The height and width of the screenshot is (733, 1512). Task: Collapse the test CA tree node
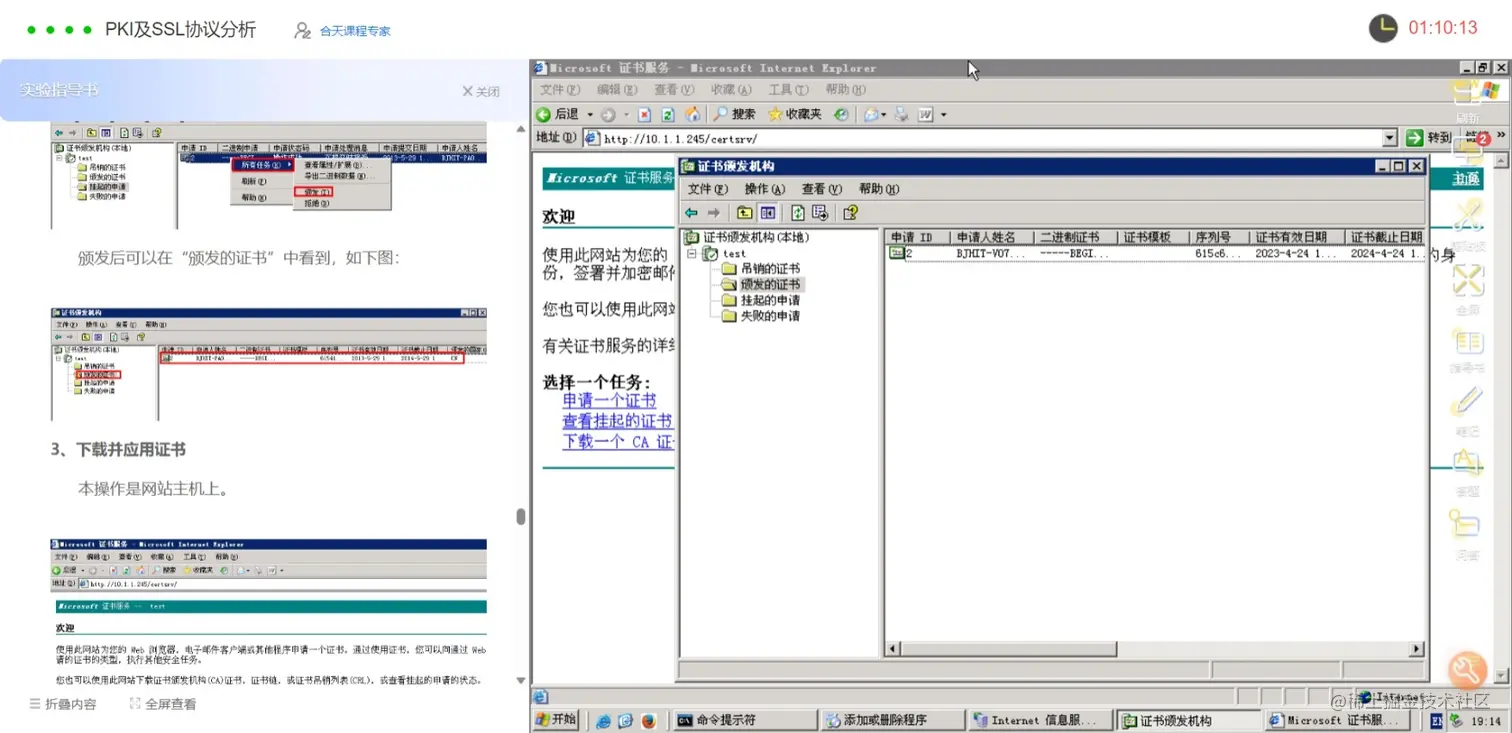(x=691, y=254)
